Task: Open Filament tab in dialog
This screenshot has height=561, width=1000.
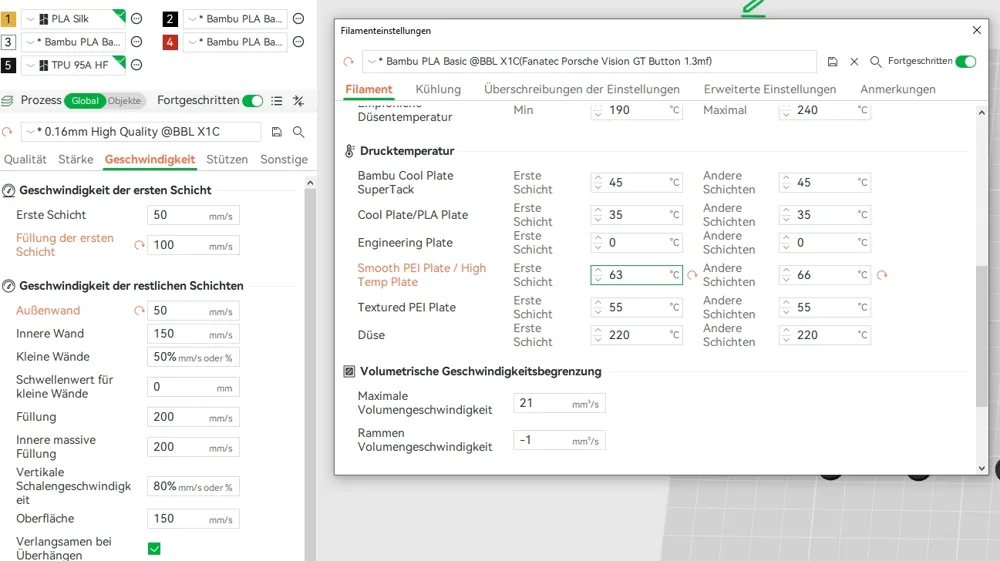Action: click(369, 89)
